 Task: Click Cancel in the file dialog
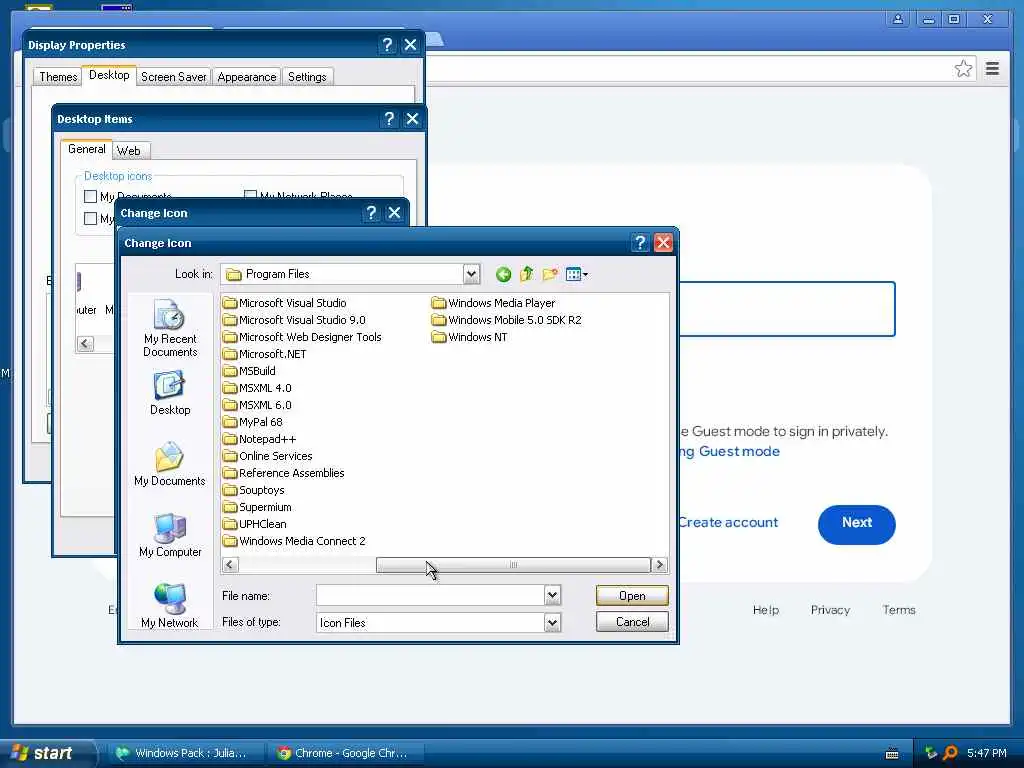pos(632,622)
